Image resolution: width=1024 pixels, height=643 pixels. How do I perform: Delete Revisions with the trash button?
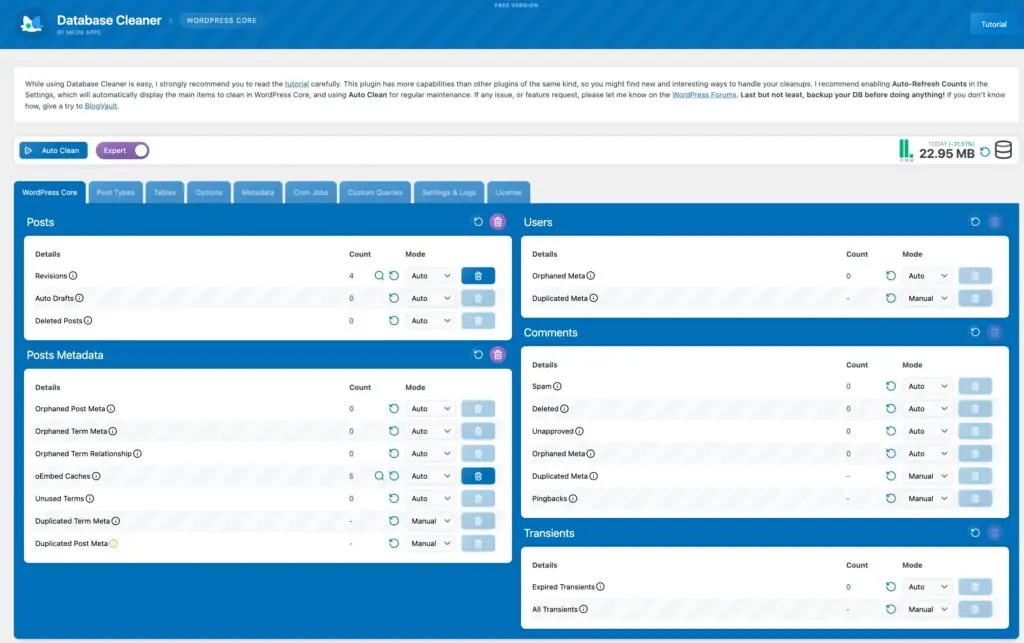pyautogui.click(x=478, y=276)
